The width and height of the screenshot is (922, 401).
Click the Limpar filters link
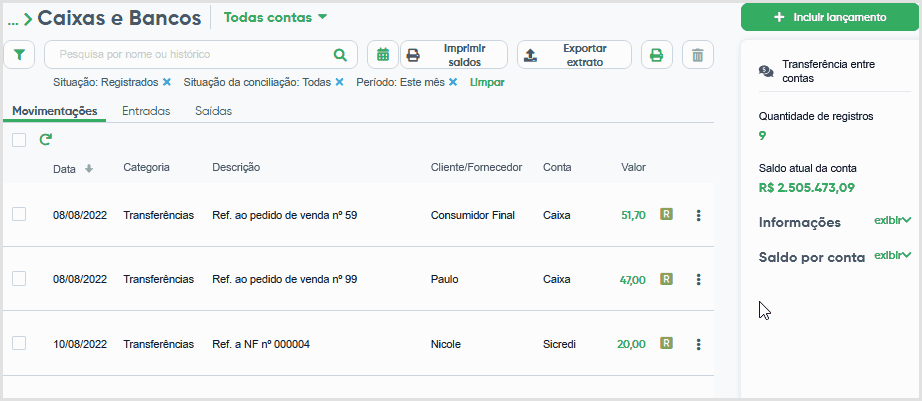(x=487, y=82)
